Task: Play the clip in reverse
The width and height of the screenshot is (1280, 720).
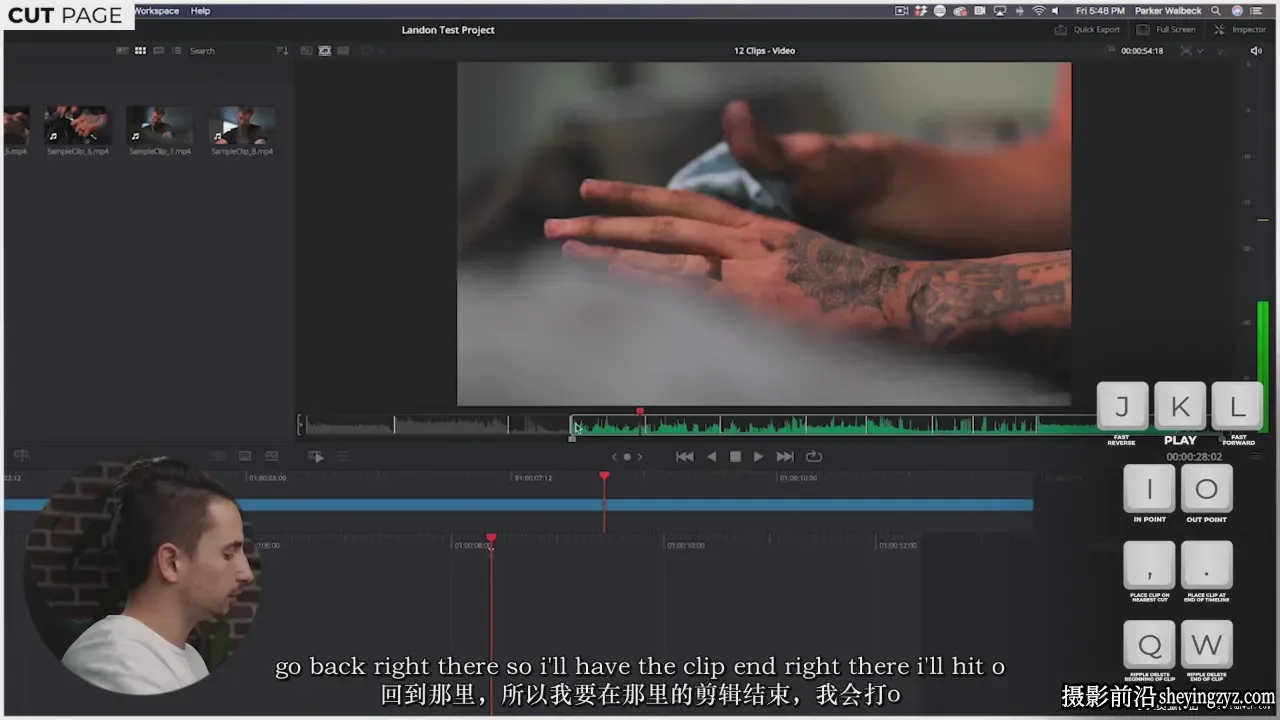Action: [x=711, y=457]
